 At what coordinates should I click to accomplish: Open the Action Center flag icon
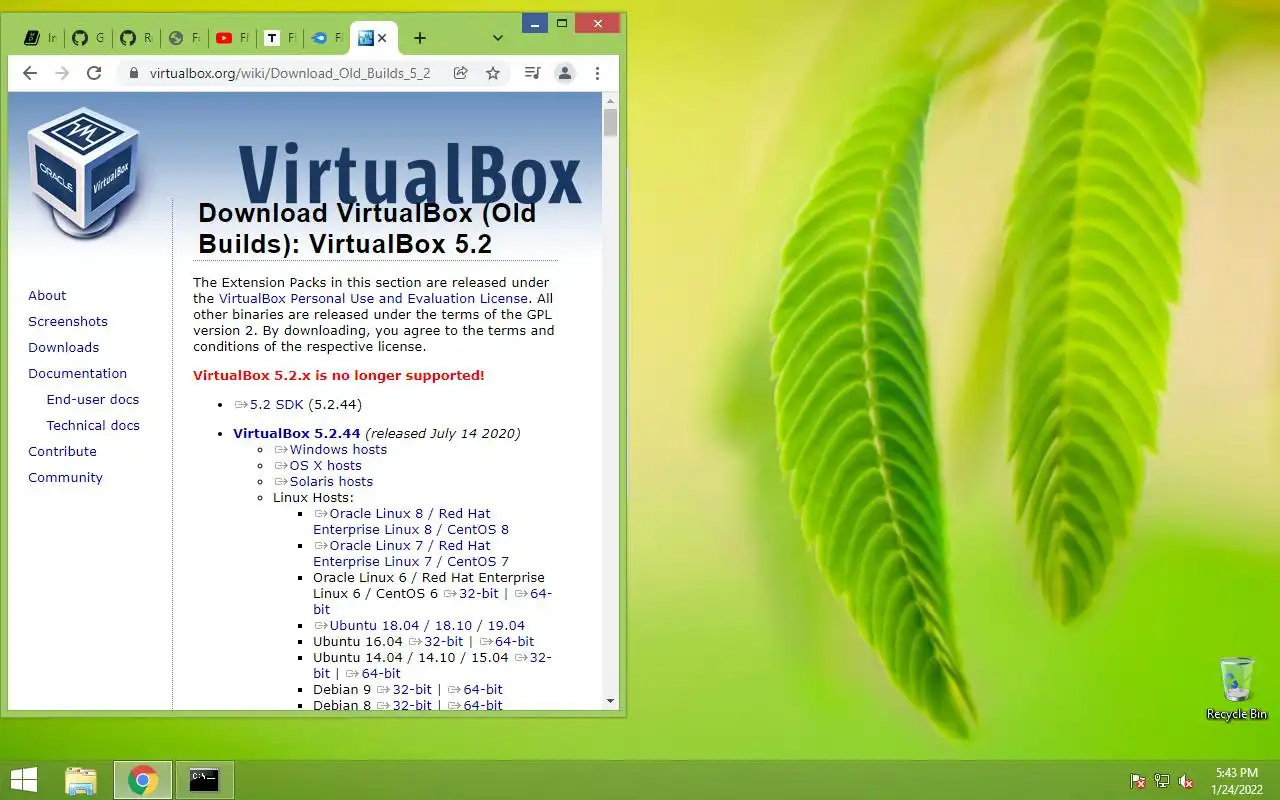point(1138,781)
